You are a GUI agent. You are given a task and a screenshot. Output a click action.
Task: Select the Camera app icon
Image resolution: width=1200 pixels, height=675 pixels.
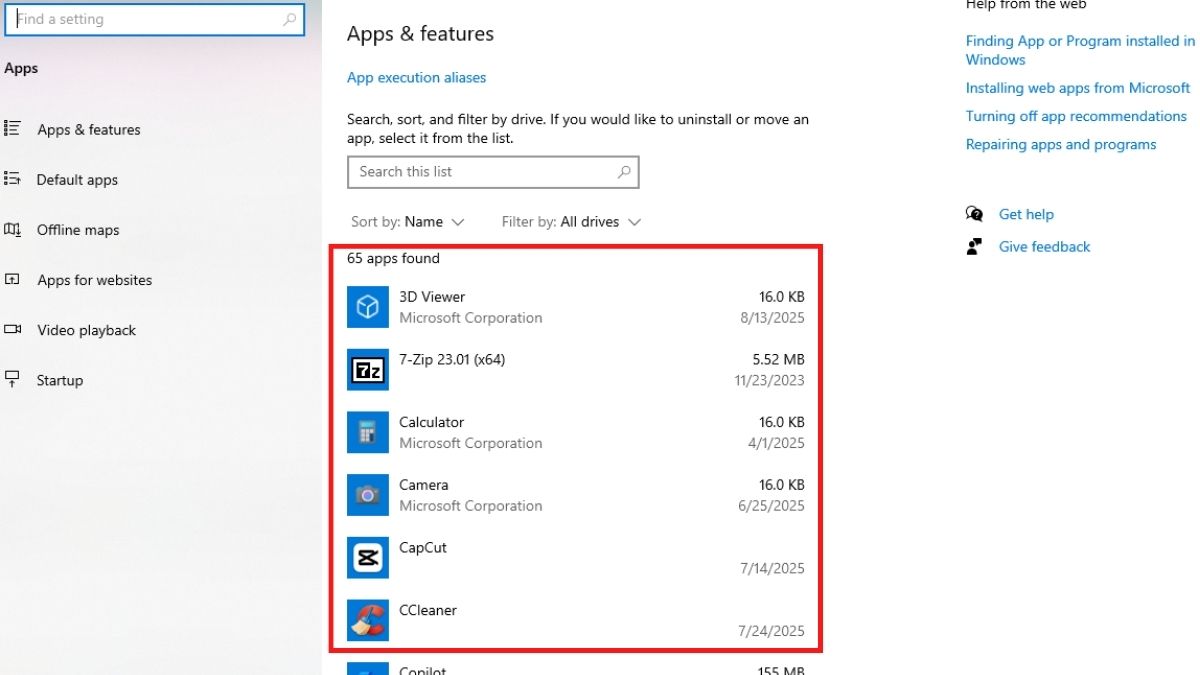[368, 495]
